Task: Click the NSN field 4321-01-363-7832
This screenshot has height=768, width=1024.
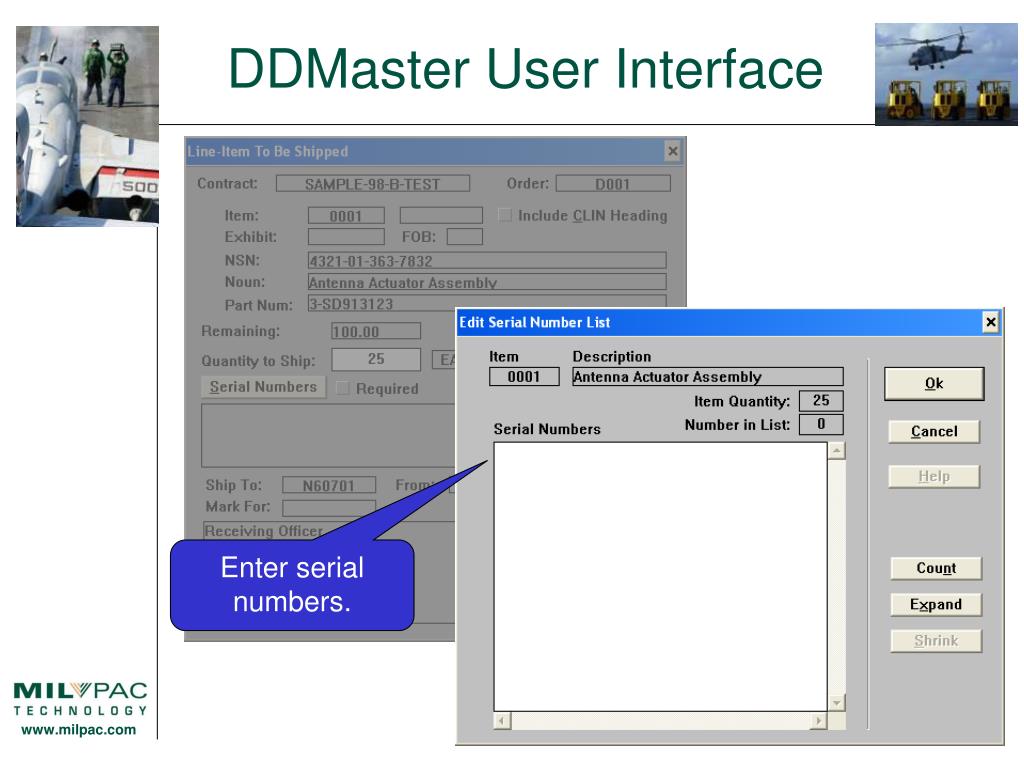Action: [x=487, y=261]
